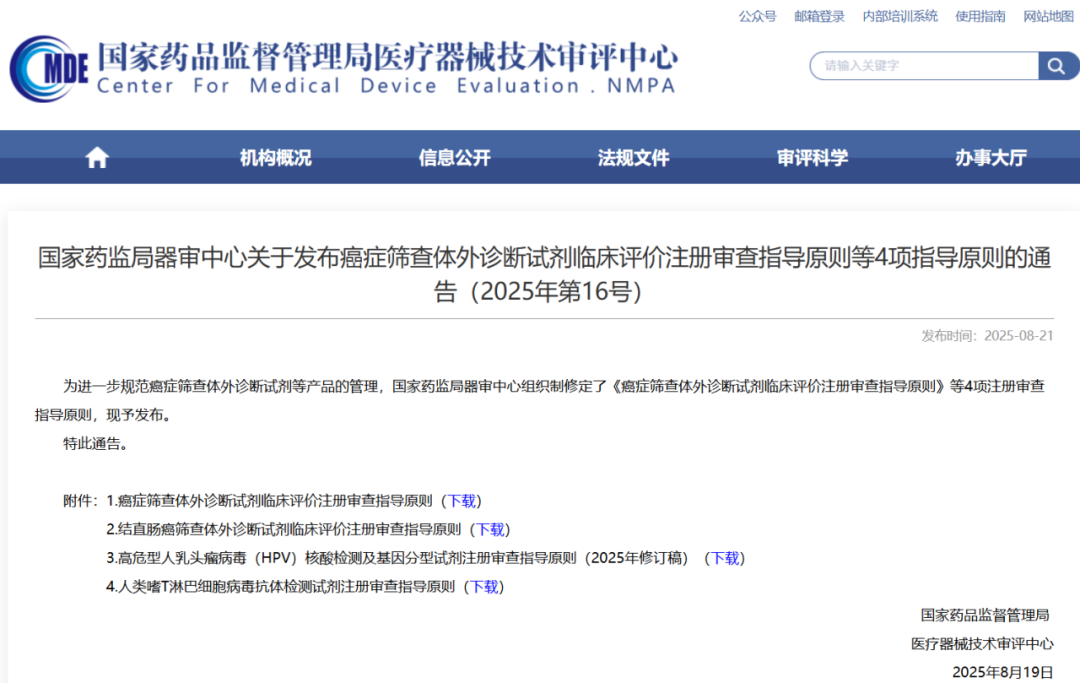Click the English subtitle Center For Medical Device Evaluation
The width and height of the screenshot is (1080, 683).
point(386,86)
